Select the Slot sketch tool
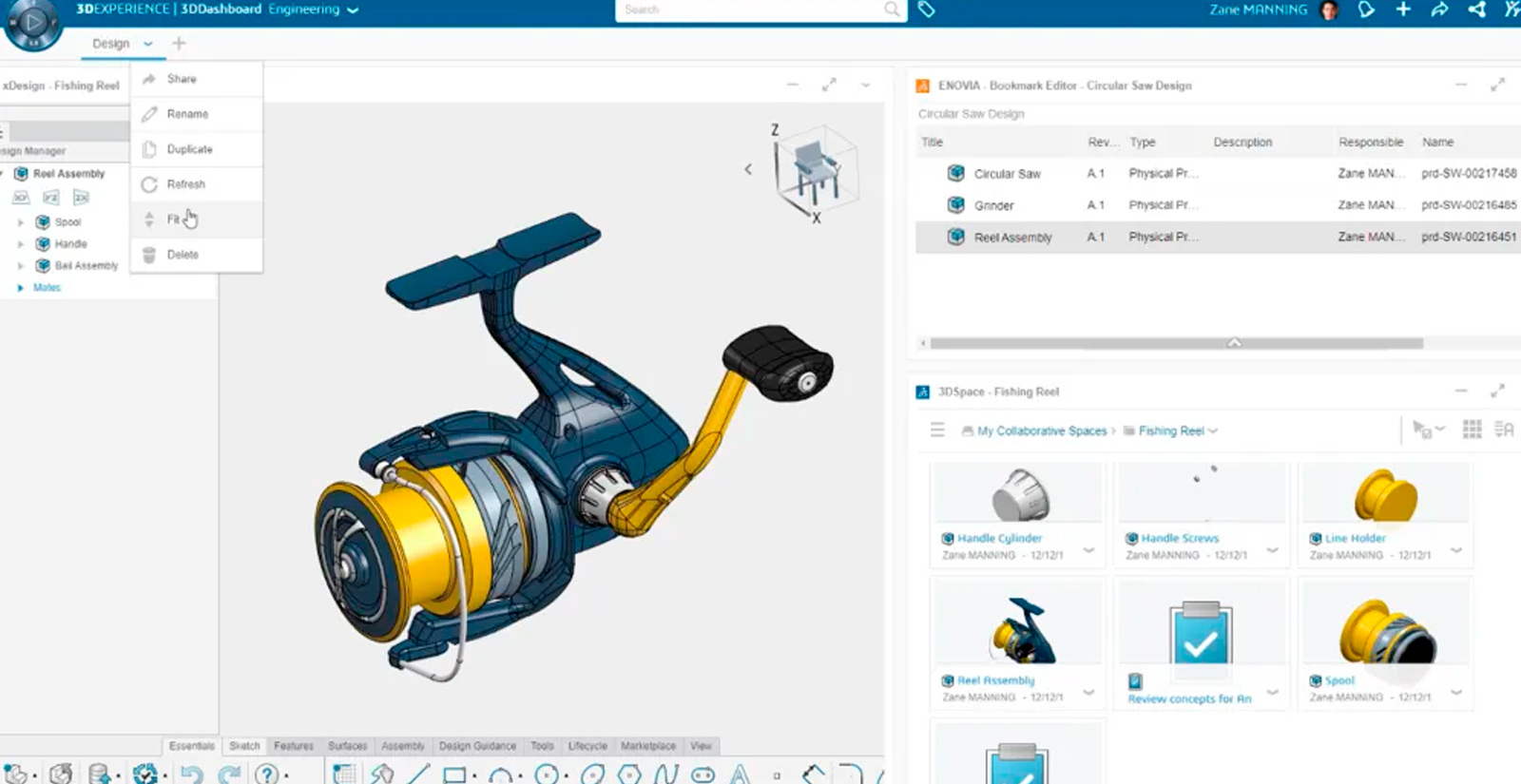This screenshot has width=1521, height=784. pyautogui.click(x=703, y=774)
